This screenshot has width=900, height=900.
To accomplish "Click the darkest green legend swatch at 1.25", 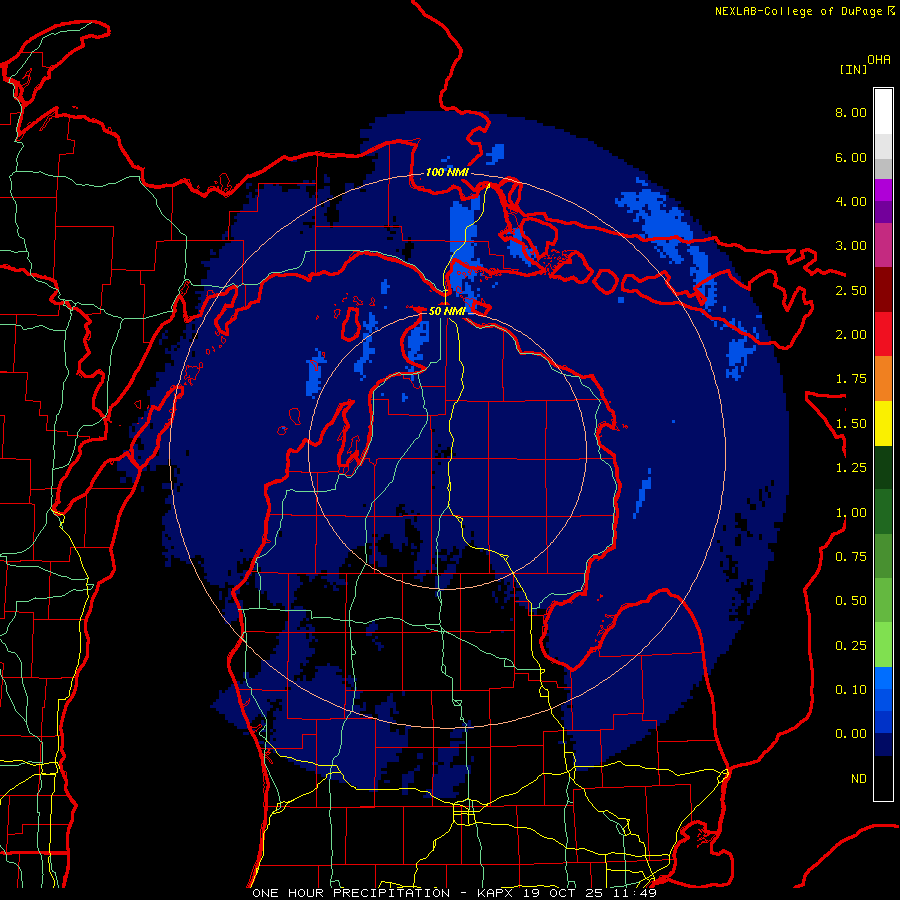I will click(x=883, y=467).
